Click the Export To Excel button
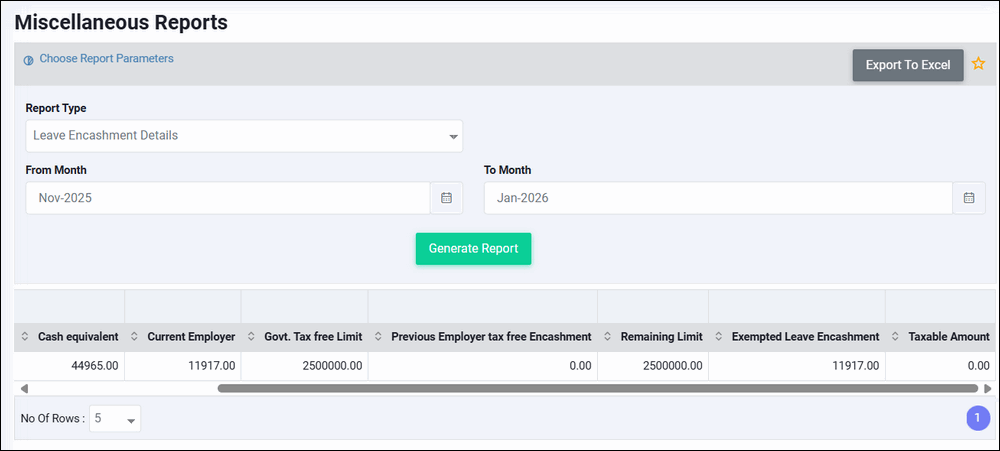Viewport: 1000px width, 451px height. [907, 65]
